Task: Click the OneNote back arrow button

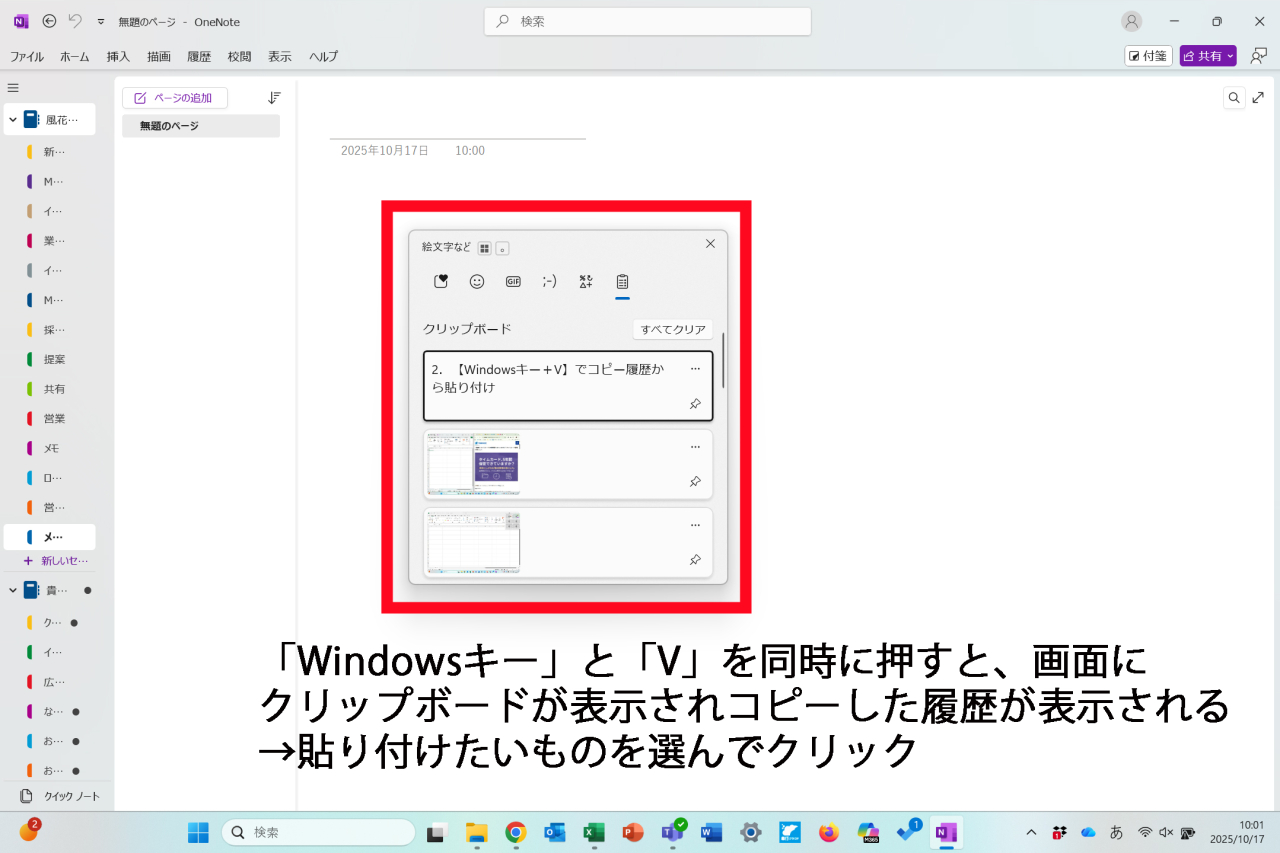Action: (x=49, y=21)
